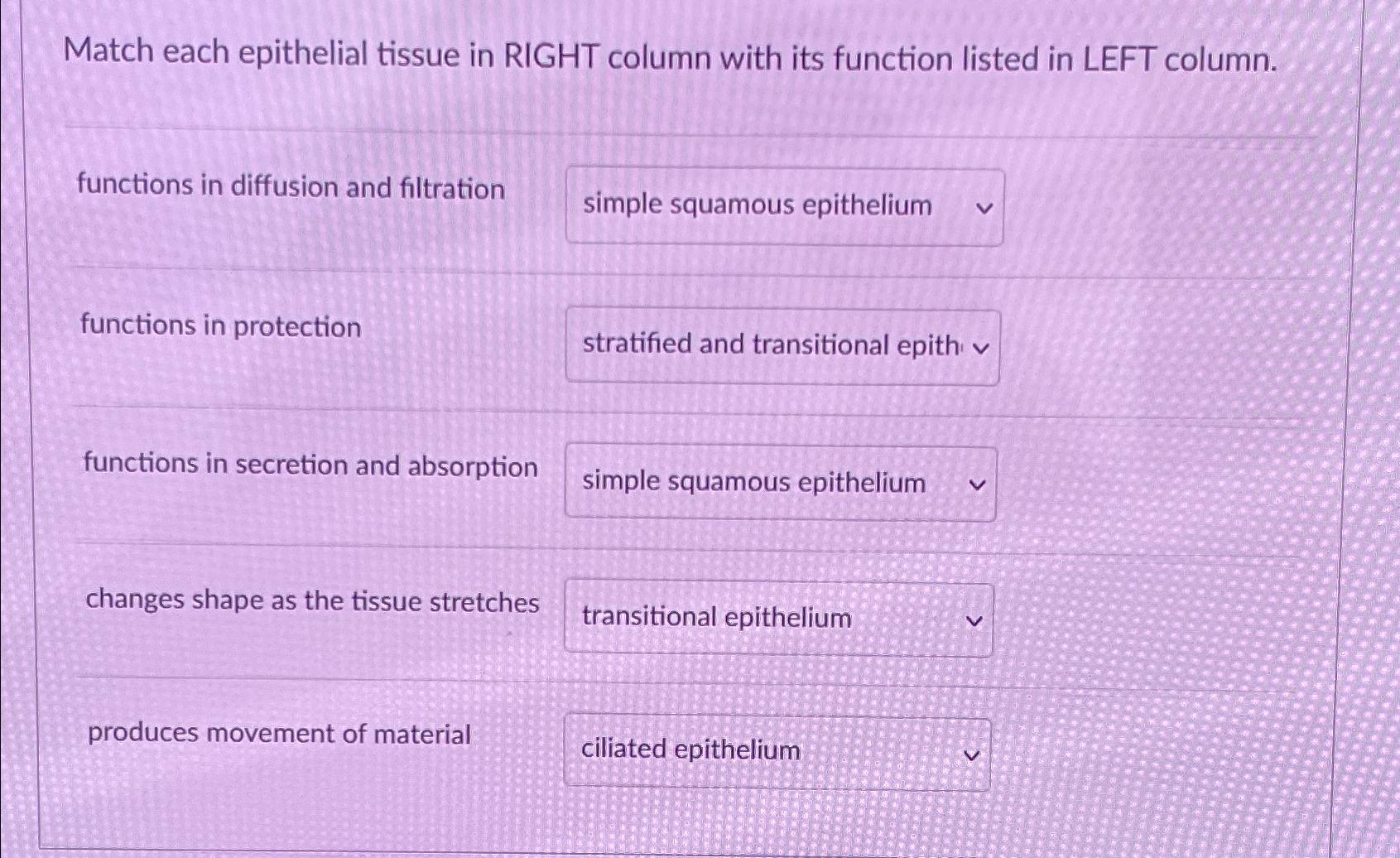
Task: Click the chevron on the simple squamous epithelium dropdown
Action: (x=980, y=206)
